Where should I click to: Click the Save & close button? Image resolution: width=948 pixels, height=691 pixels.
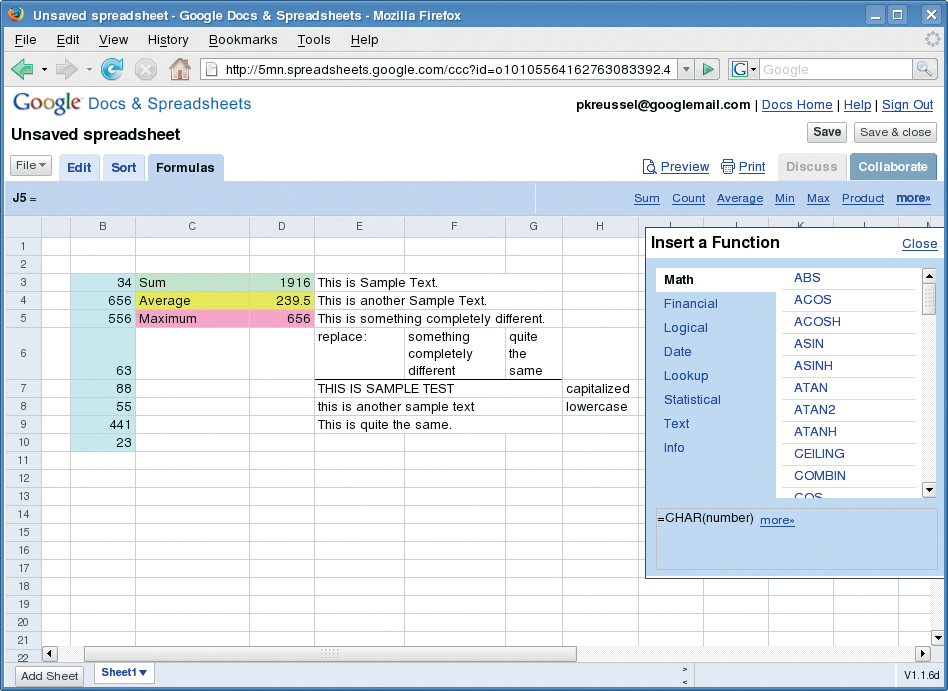coord(895,132)
